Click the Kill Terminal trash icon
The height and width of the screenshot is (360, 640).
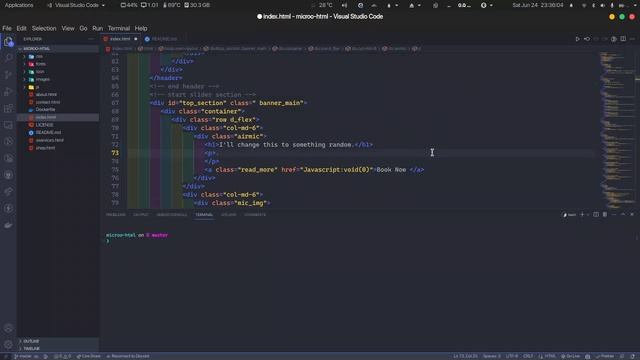coord(605,215)
